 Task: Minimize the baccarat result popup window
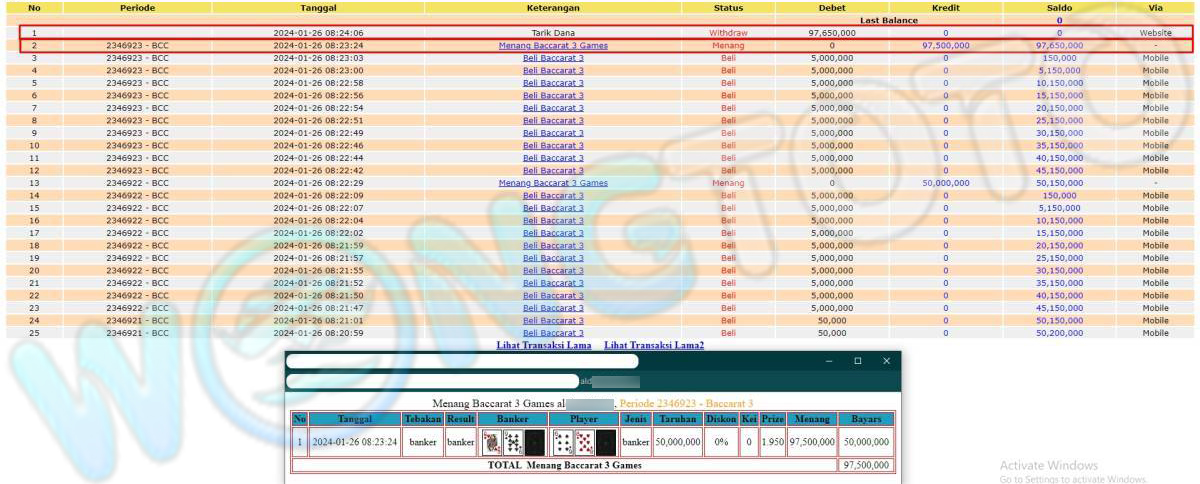(828, 361)
